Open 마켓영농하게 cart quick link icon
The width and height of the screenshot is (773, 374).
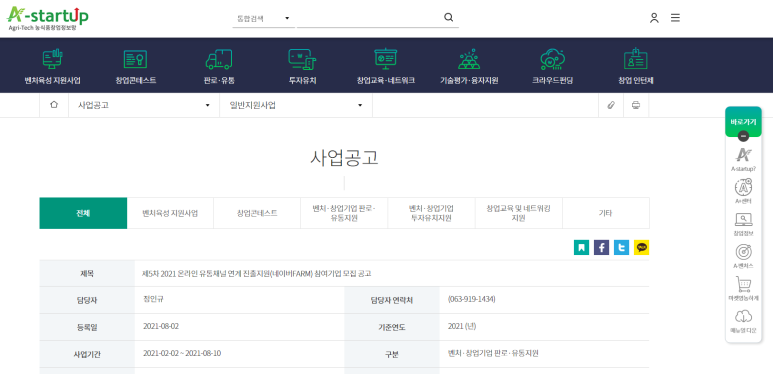click(743, 284)
